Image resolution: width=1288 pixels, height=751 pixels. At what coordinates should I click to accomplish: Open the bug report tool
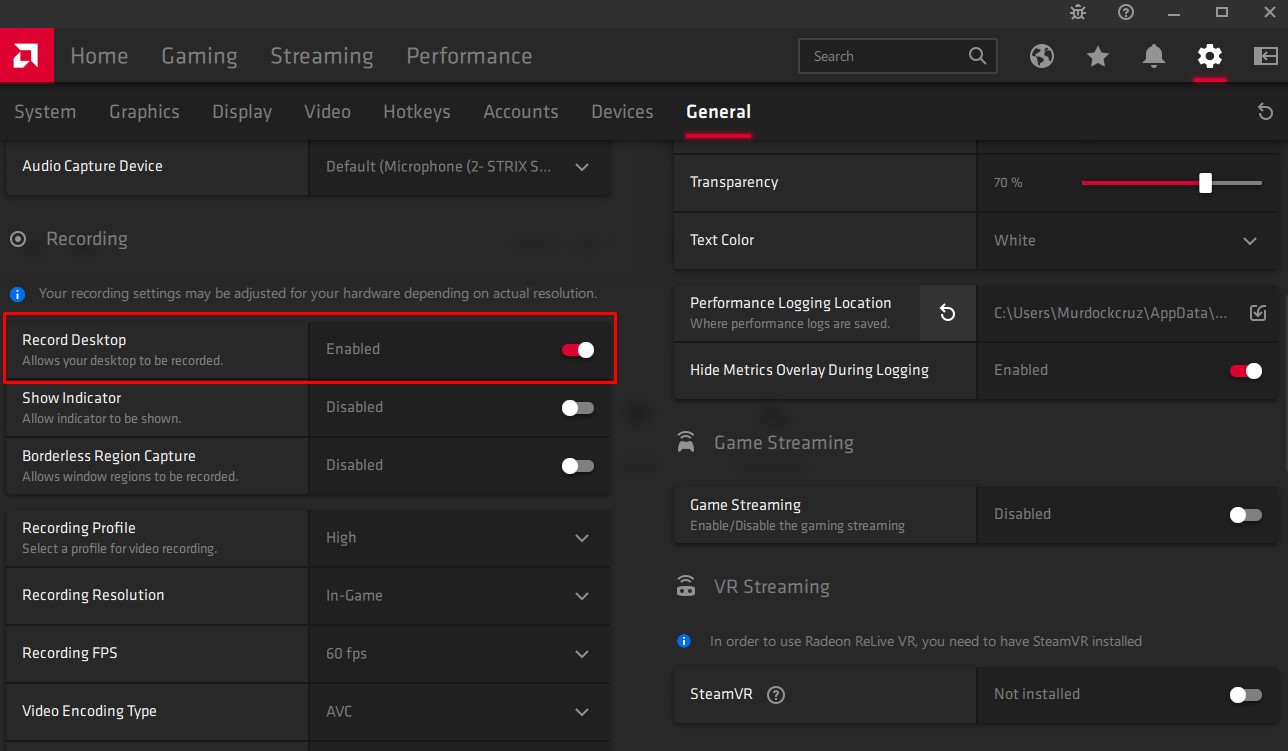pyautogui.click(x=1077, y=14)
